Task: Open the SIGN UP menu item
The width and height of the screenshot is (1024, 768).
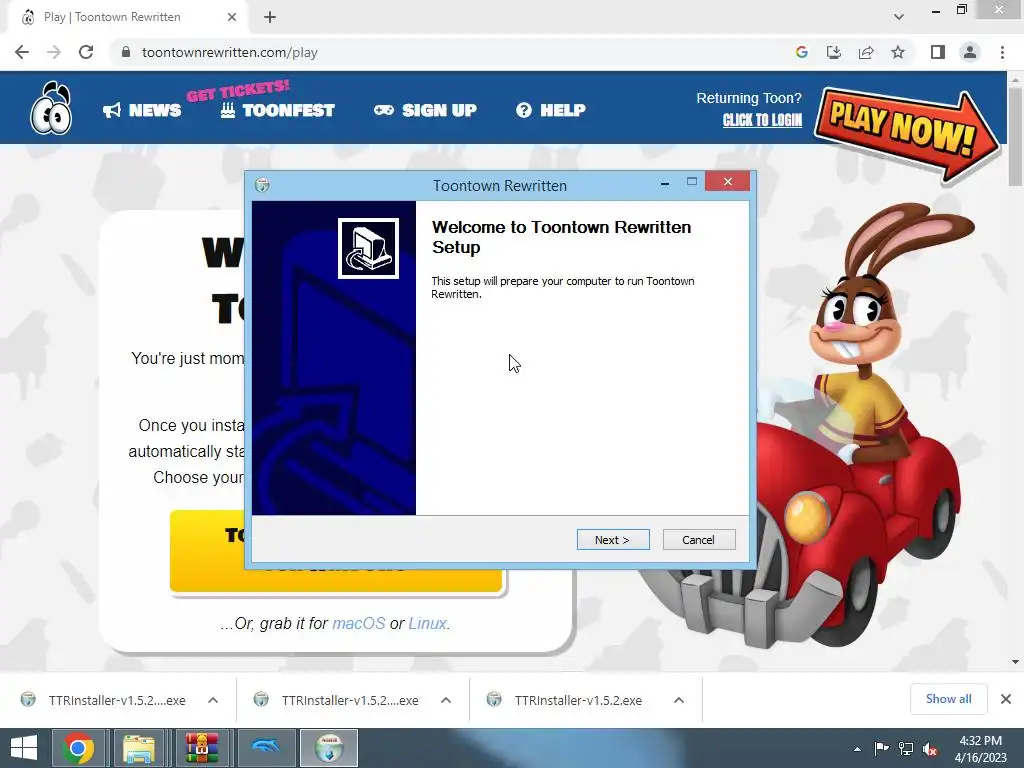Action: (425, 110)
